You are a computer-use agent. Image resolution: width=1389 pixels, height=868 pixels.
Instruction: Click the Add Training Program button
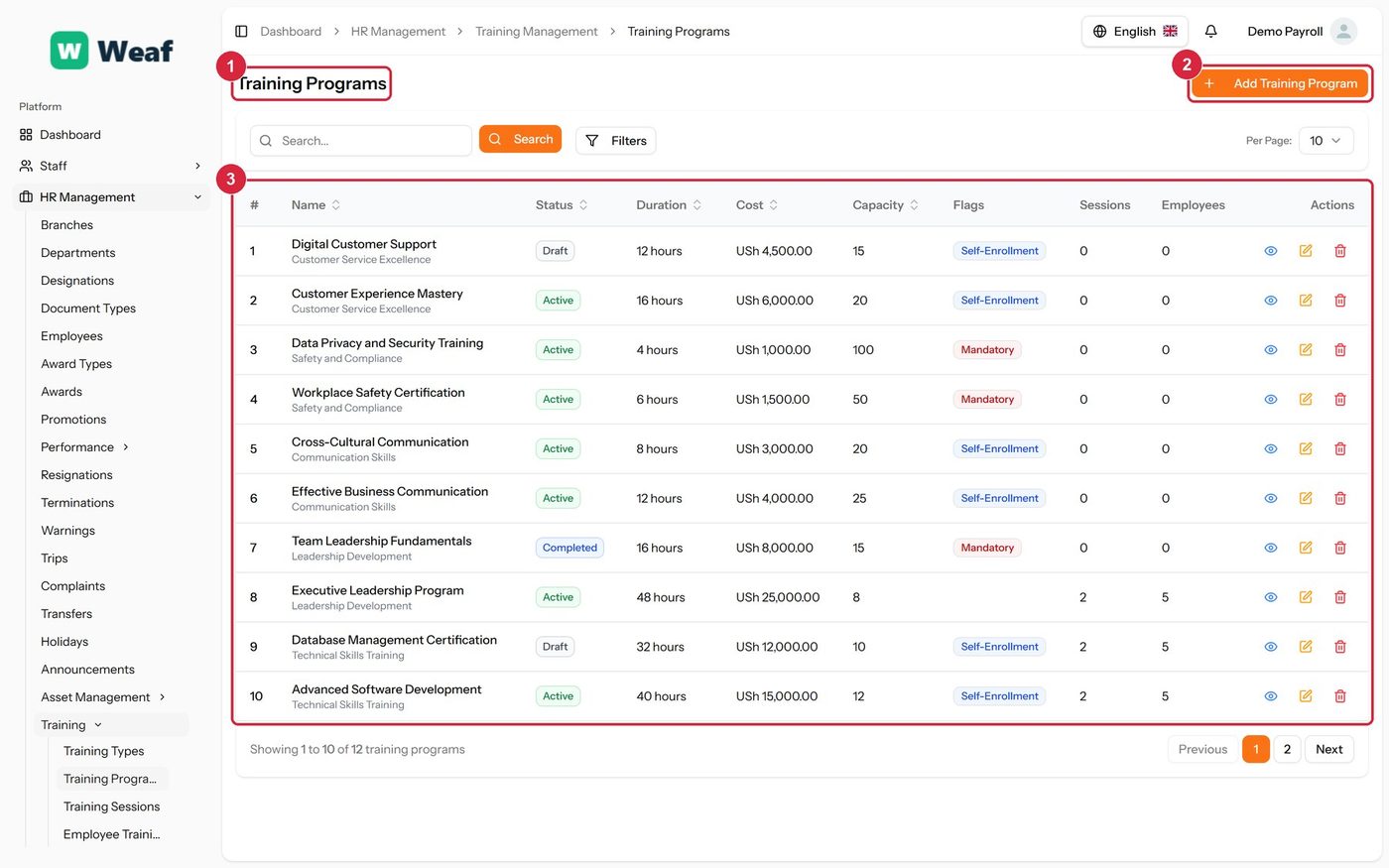[1280, 83]
